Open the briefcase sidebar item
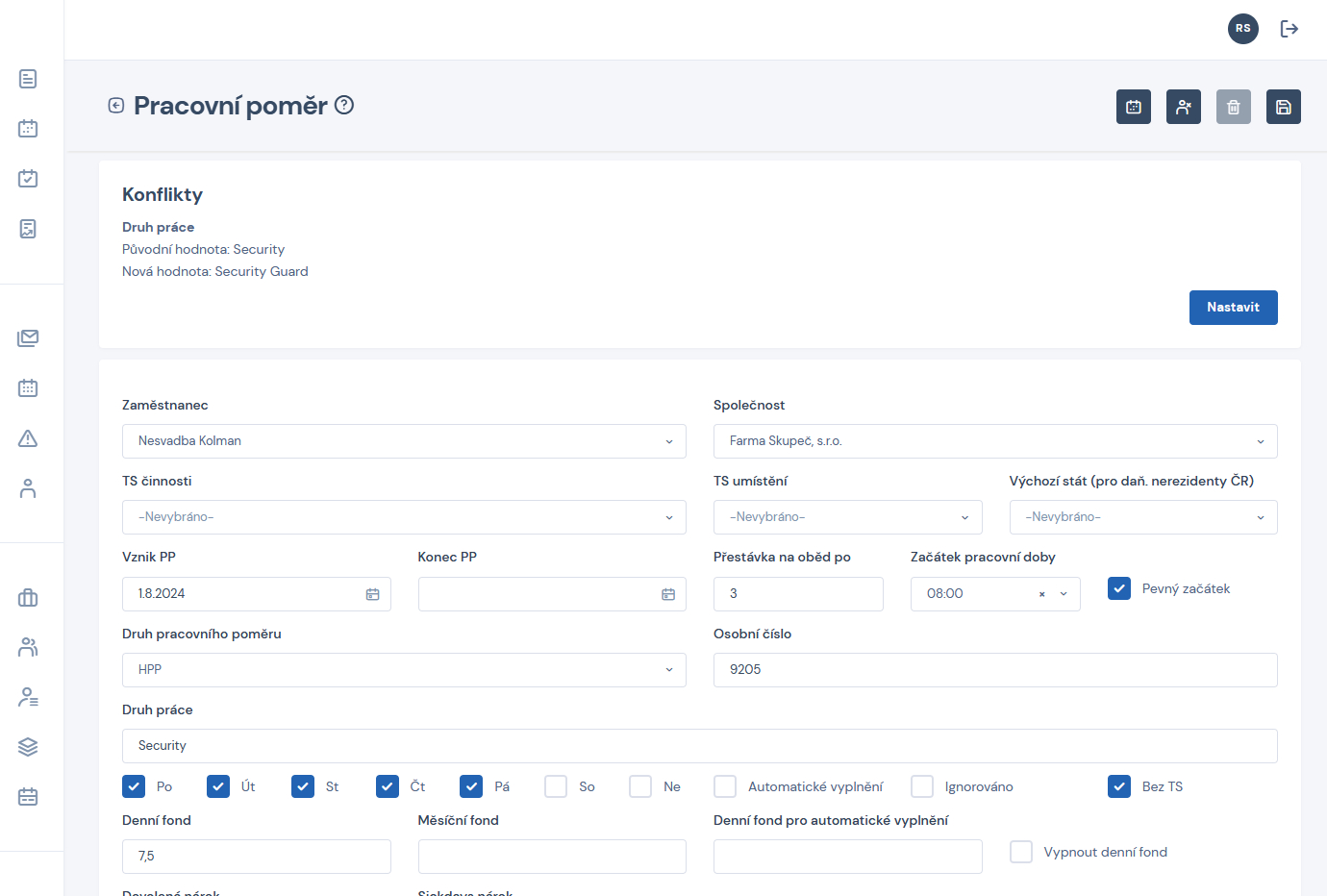Screen dimensions: 1327x896 (x=28, y=598)
